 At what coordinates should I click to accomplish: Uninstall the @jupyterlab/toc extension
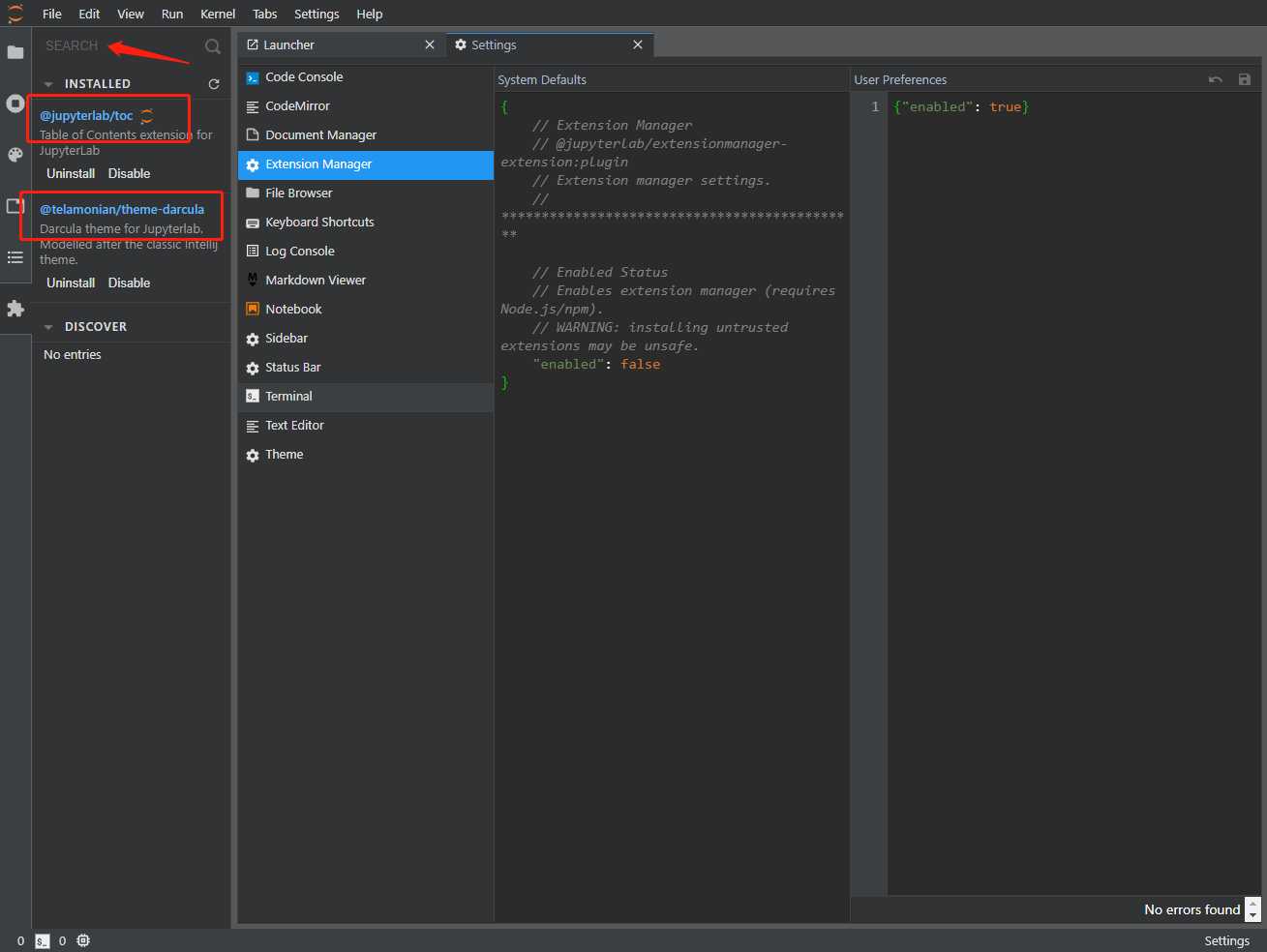71,174
